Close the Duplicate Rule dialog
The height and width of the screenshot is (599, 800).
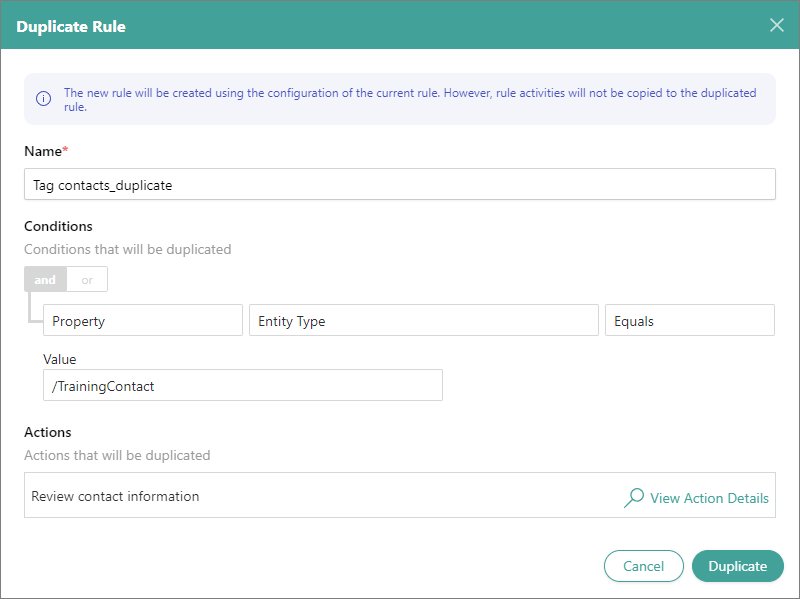[x=776, y=25]
